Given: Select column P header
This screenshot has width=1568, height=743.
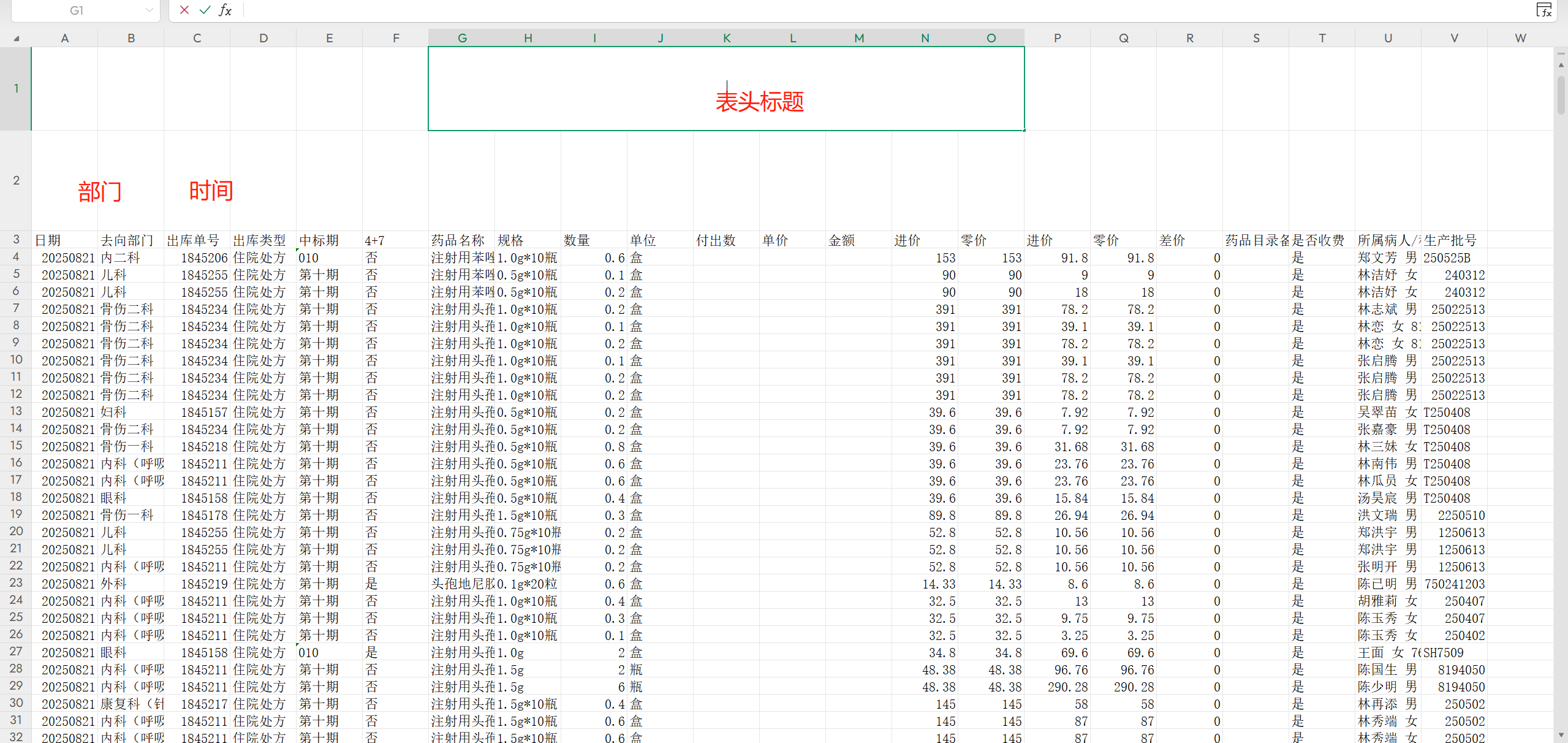Looking at the screenshot, I should (1057, 38).
